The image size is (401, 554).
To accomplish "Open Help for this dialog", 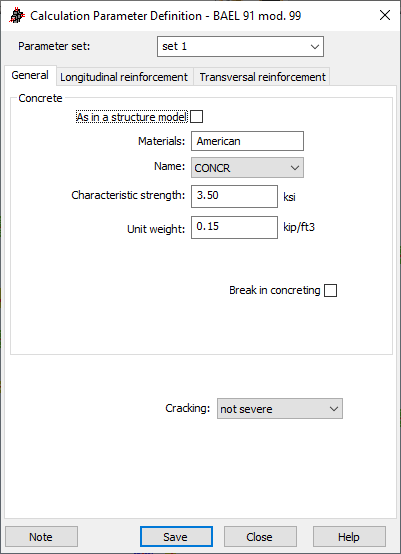I will [x=349, y=537].
